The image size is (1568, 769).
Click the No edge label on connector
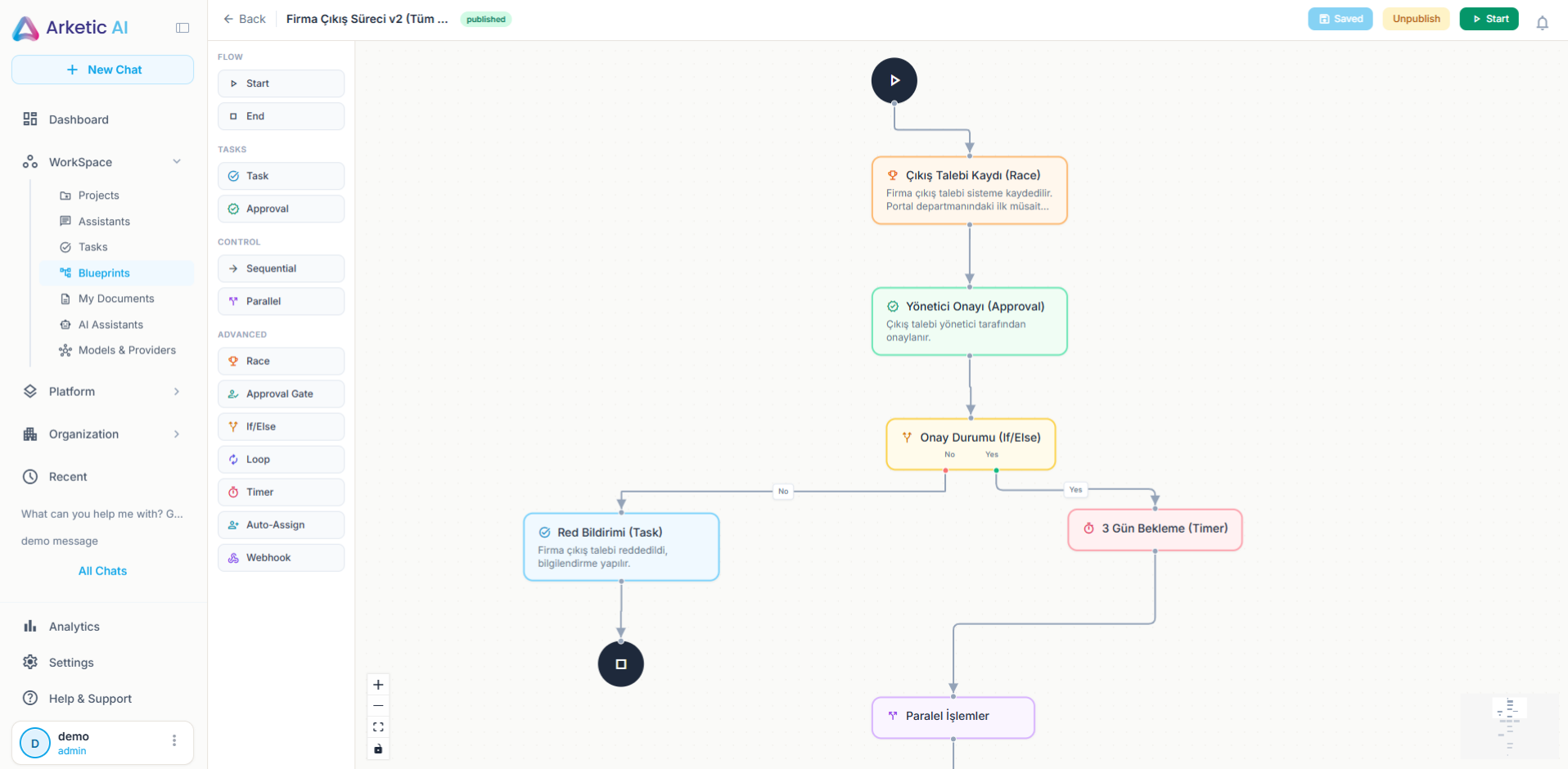[x=783, y=491]
